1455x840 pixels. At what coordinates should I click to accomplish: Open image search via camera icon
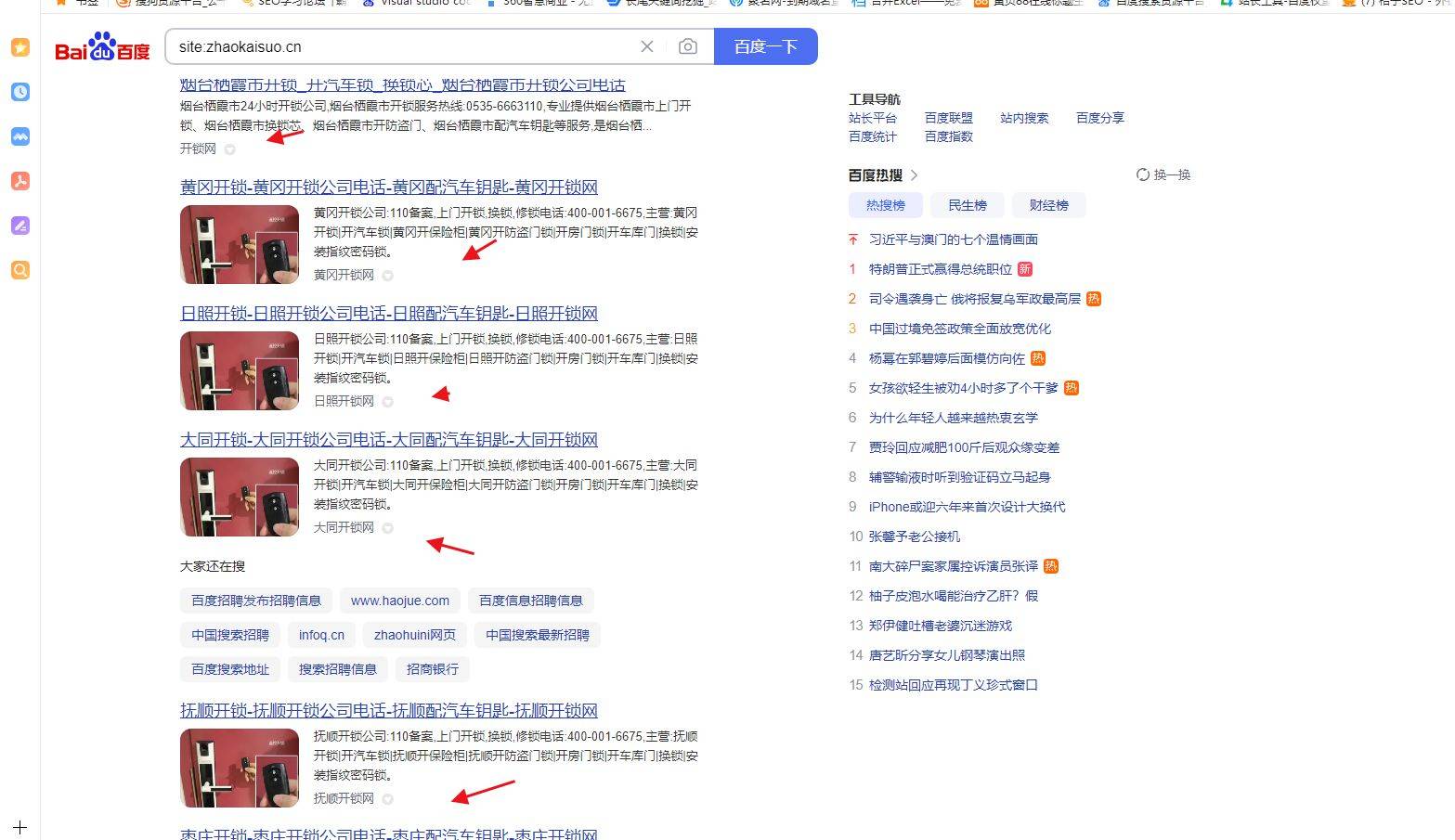pos(688,46)
